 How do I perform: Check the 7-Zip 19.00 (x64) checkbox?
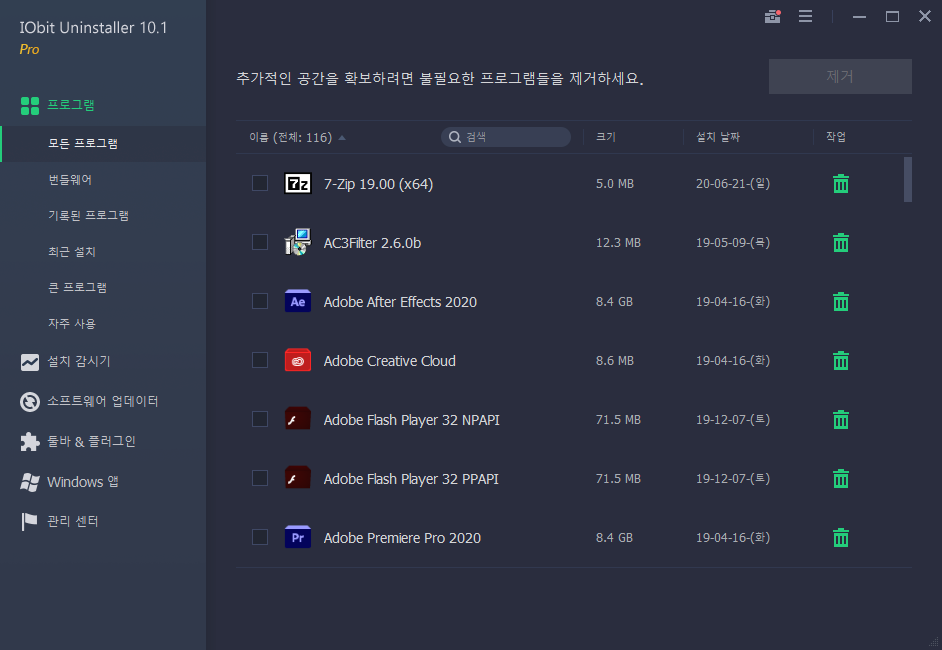[260, 183]
